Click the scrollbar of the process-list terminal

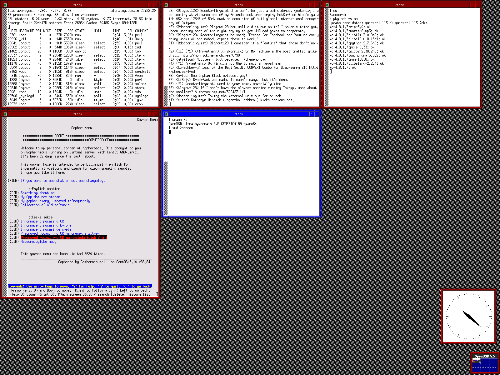[x=5, y=57]
